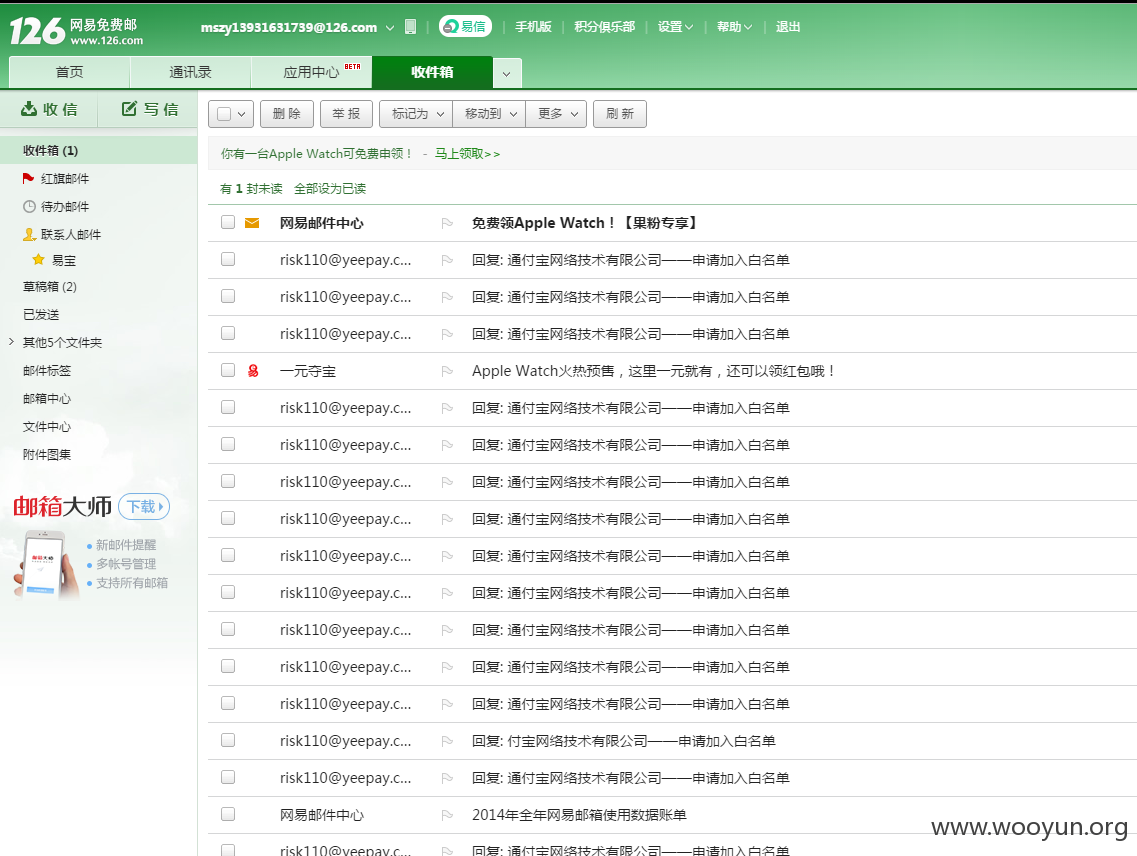Open 文件中心 in the sidebar
This screenshot has width=1137, height=856.
[46, 427]
